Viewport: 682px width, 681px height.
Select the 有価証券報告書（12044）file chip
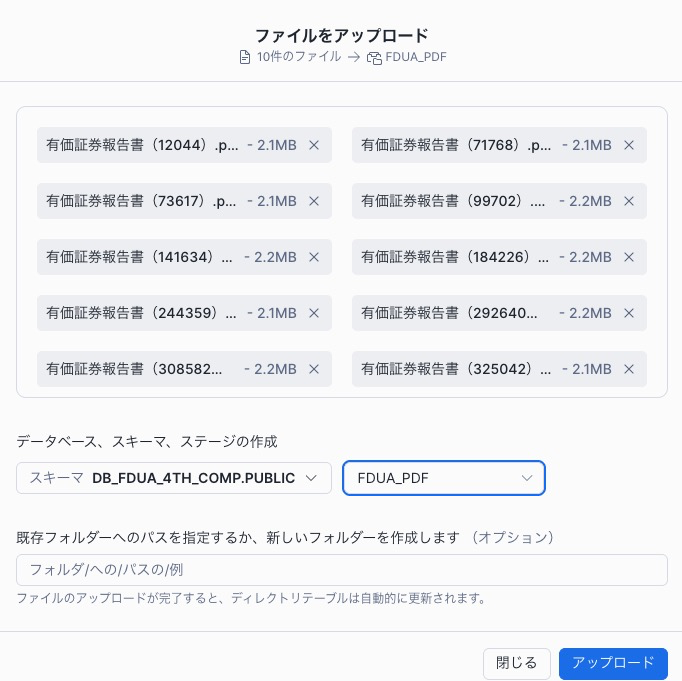coord(142,145)
